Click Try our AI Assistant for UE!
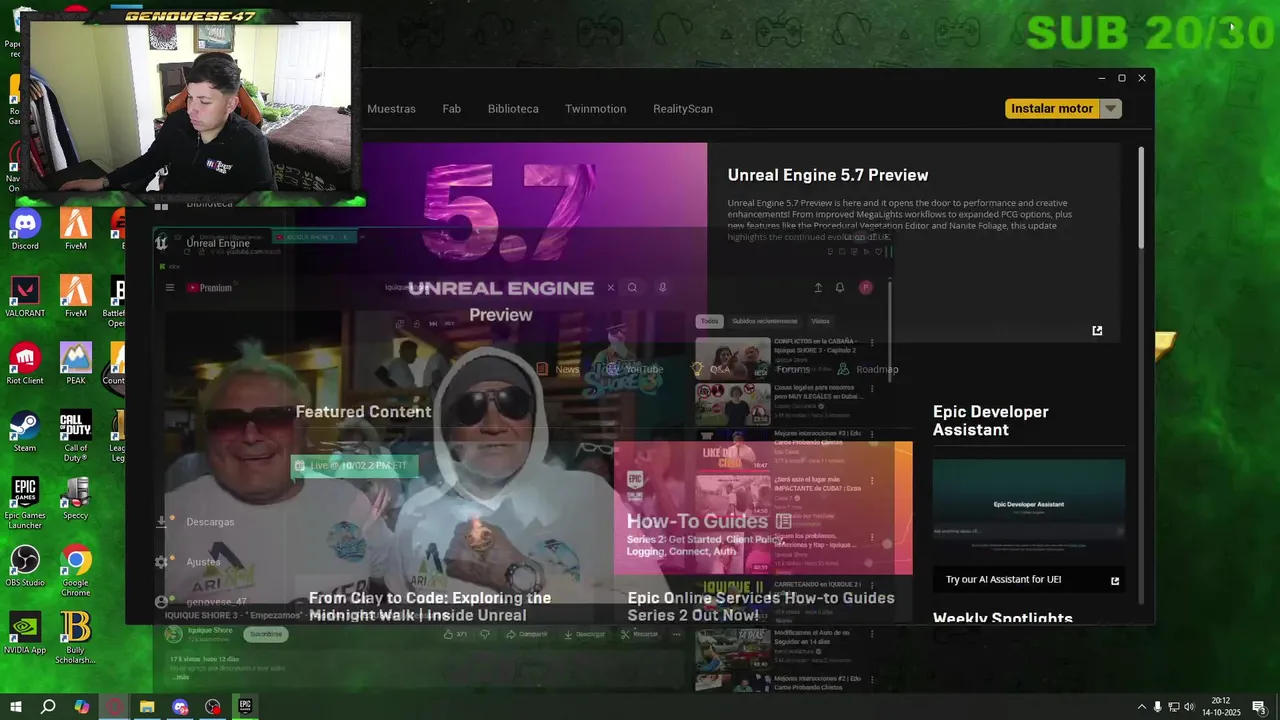Screen dimensions: 1280x720 pyautogui.click(x=1003, y=580)
